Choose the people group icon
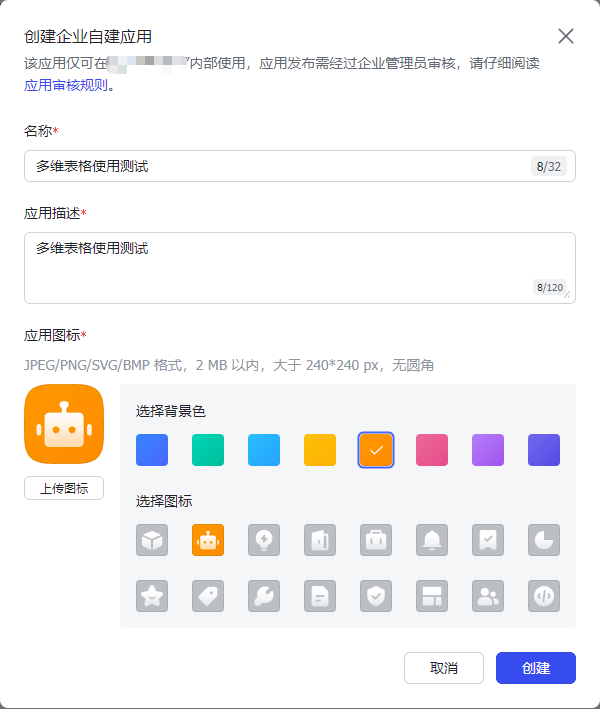 point(488,596)
